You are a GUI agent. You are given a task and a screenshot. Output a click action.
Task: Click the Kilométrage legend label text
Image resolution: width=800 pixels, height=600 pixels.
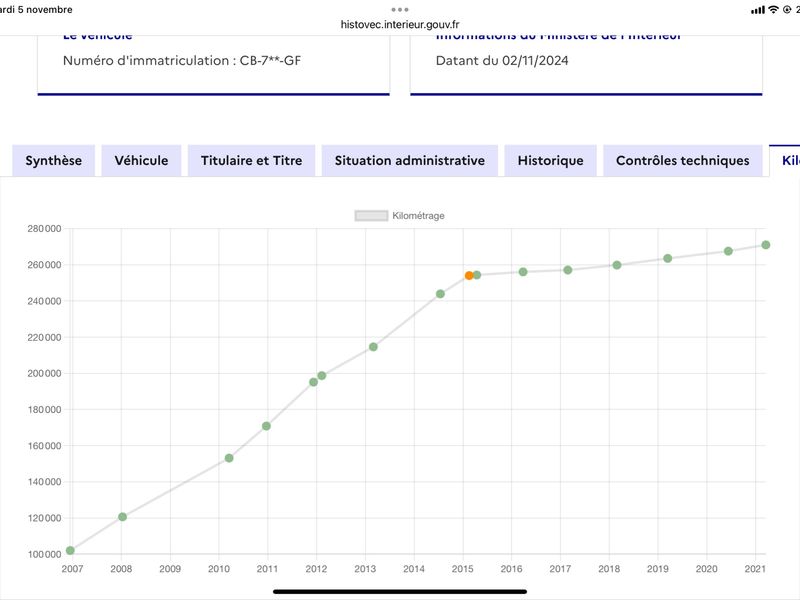(418, 216)
